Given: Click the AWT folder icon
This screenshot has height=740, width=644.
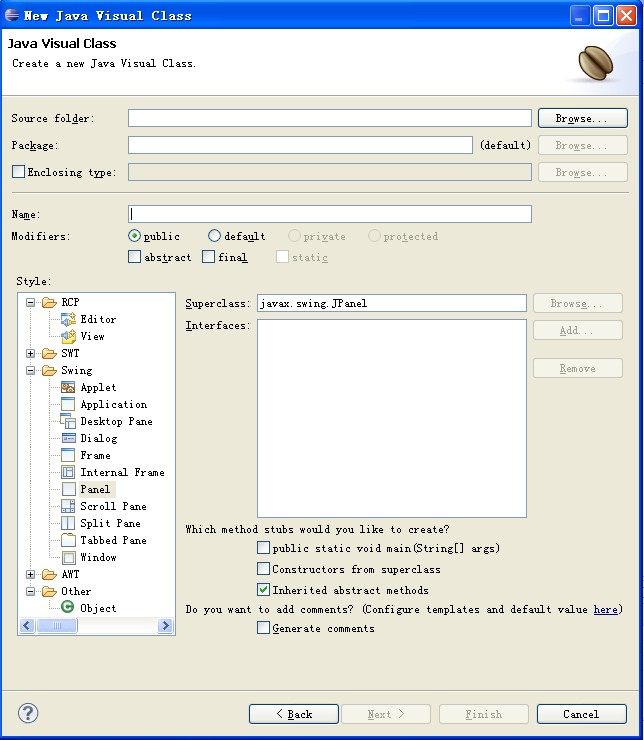Looking at the screenshot, I should click(x=49, y=574).
